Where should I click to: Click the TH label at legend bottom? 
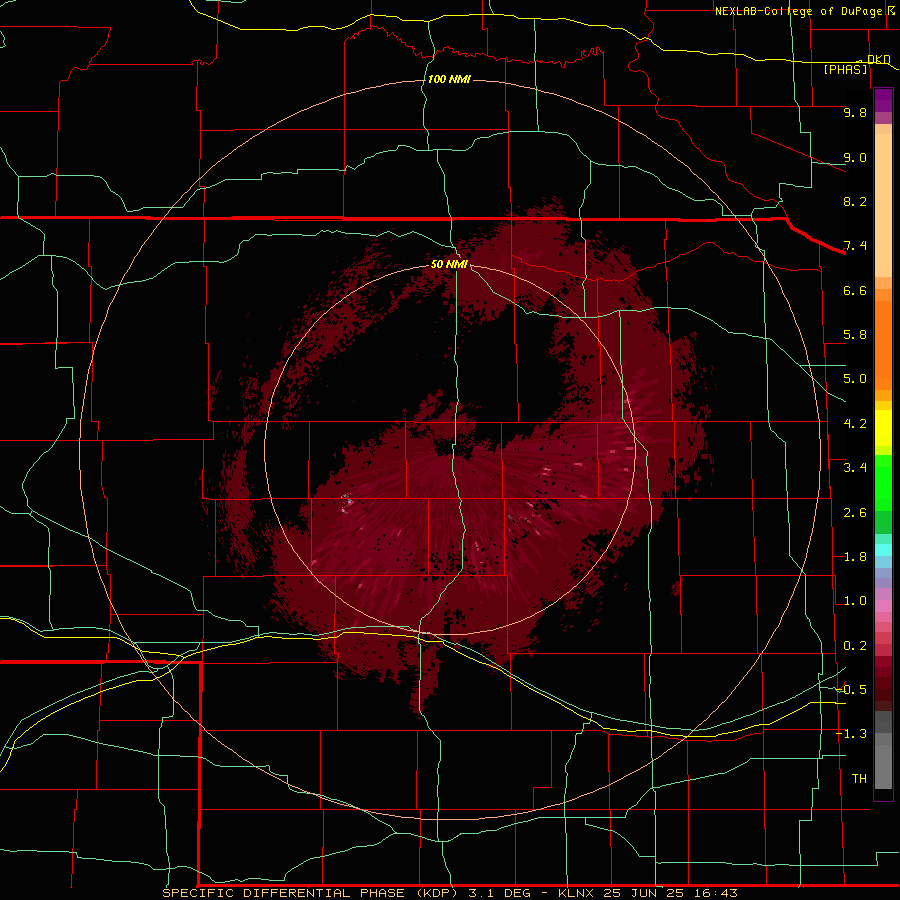point(859,779)
